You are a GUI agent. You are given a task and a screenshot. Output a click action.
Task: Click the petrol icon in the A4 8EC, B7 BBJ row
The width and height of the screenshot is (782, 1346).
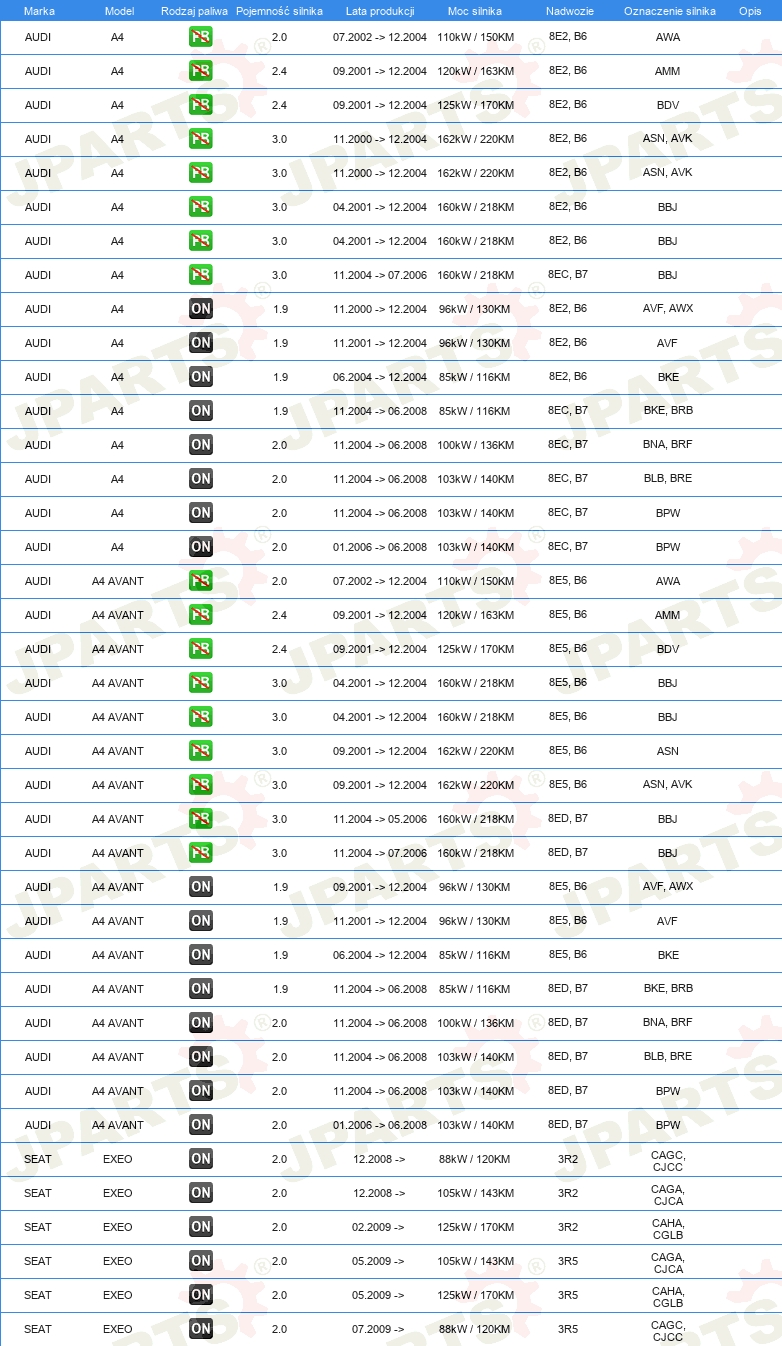(x=200, y=275)
